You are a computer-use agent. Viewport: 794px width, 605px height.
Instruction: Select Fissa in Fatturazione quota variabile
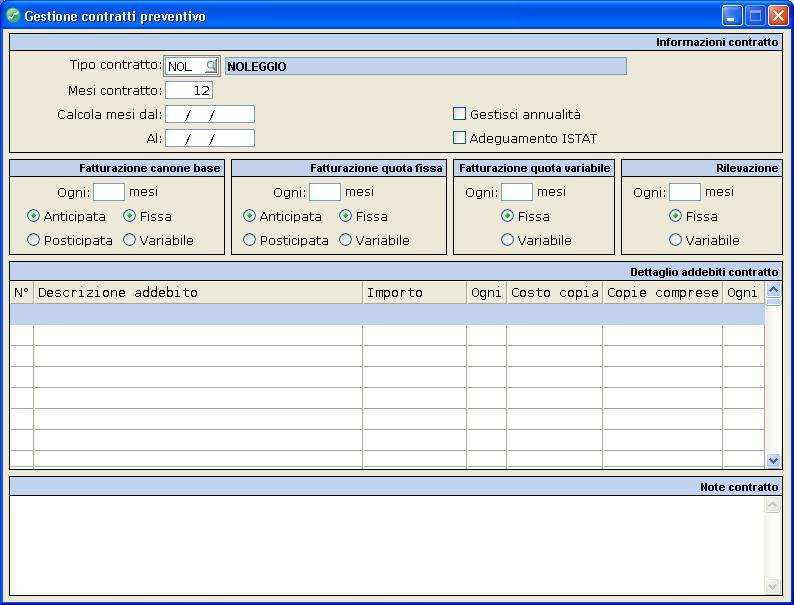pos(507,216)
